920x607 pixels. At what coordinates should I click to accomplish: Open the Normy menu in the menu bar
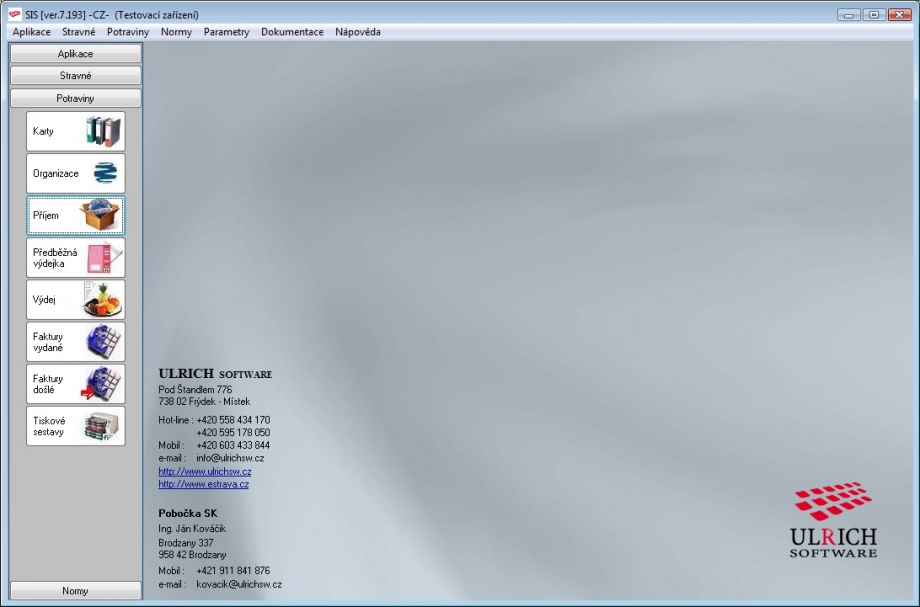tap(176, 32)
